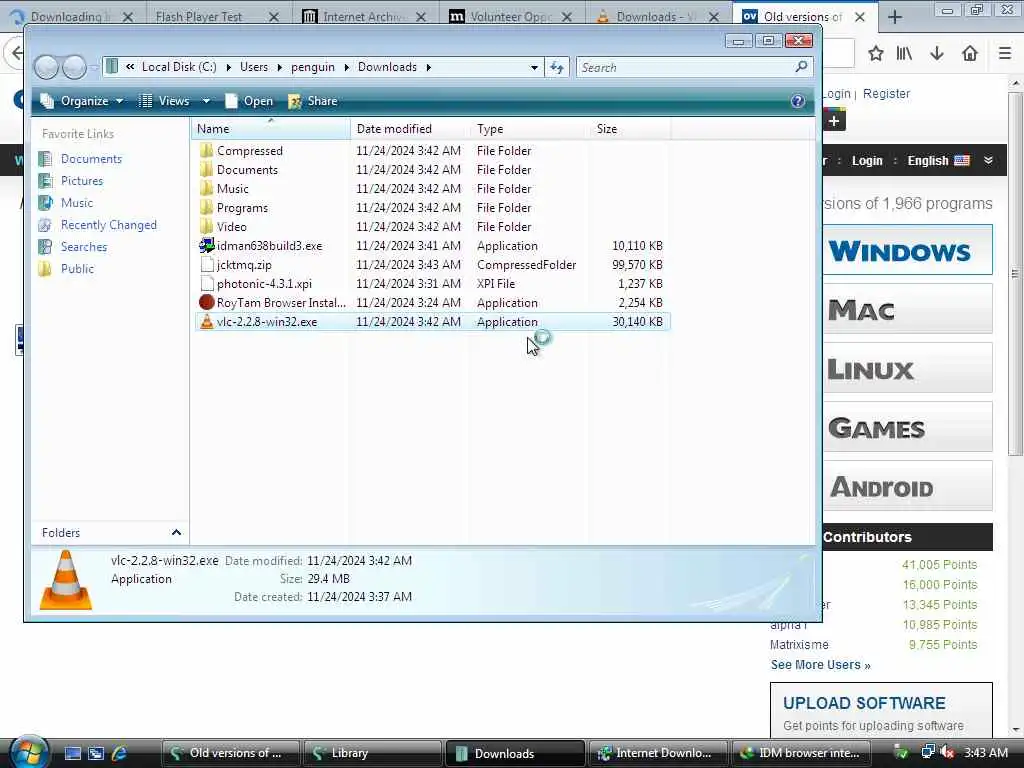Open the Internet Download Manager taskbar button
Viewport: 1024px width, 768px height.
[658, 753]
